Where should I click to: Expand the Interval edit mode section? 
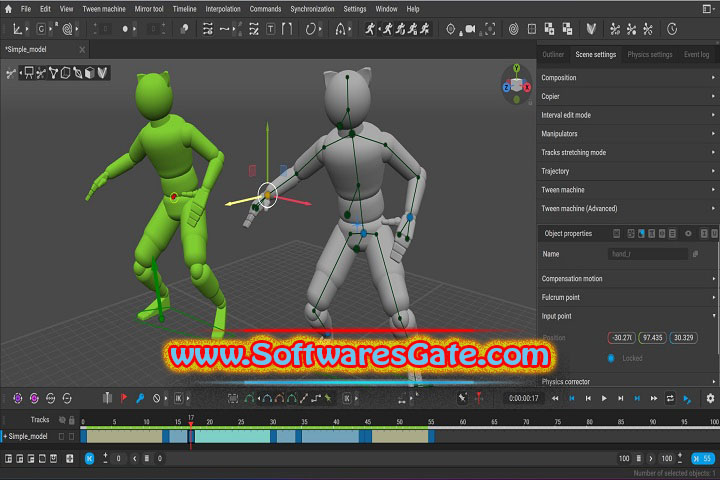point(626,115)
